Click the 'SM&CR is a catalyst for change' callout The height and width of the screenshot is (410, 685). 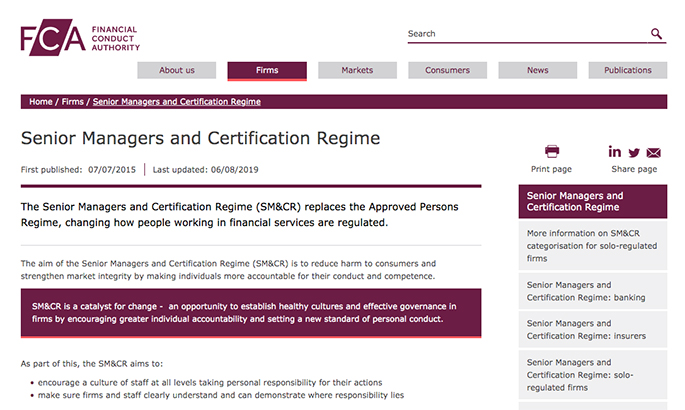pyautogui.click(x=251, y=313)
